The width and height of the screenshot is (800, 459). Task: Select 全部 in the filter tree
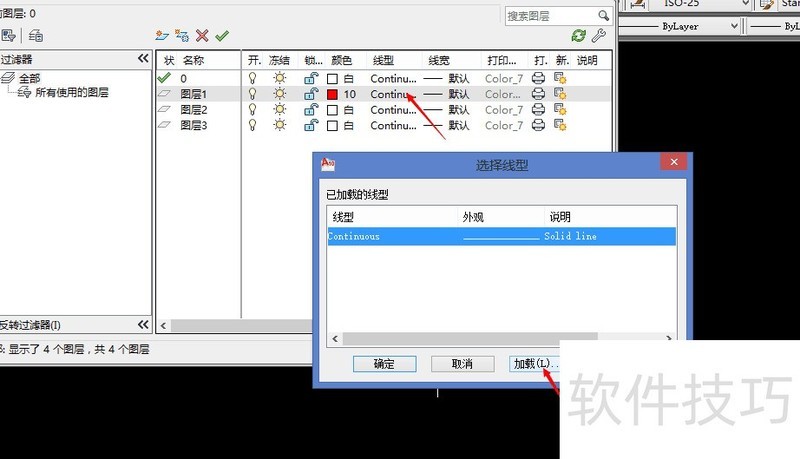(29, 78)
